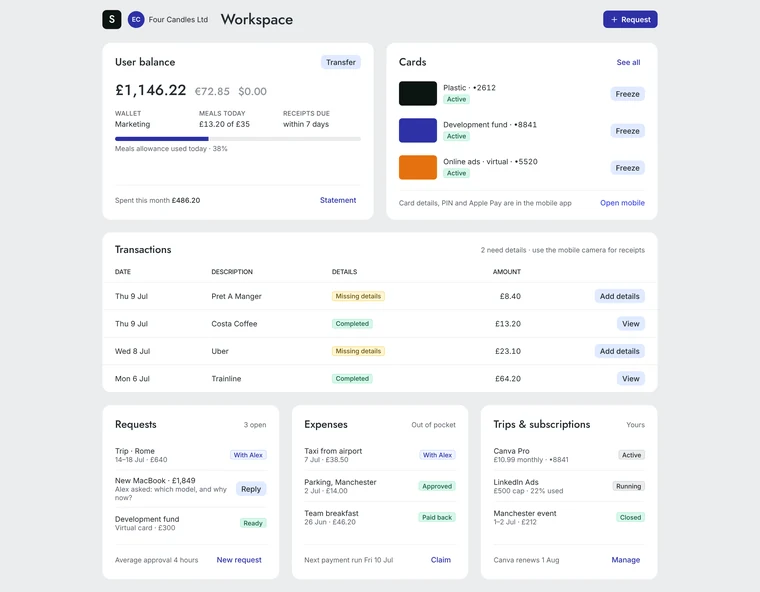This screenshot has height=592, width=760.
Task: Click the £64.20 amount cell
Action: click(507, 378)
